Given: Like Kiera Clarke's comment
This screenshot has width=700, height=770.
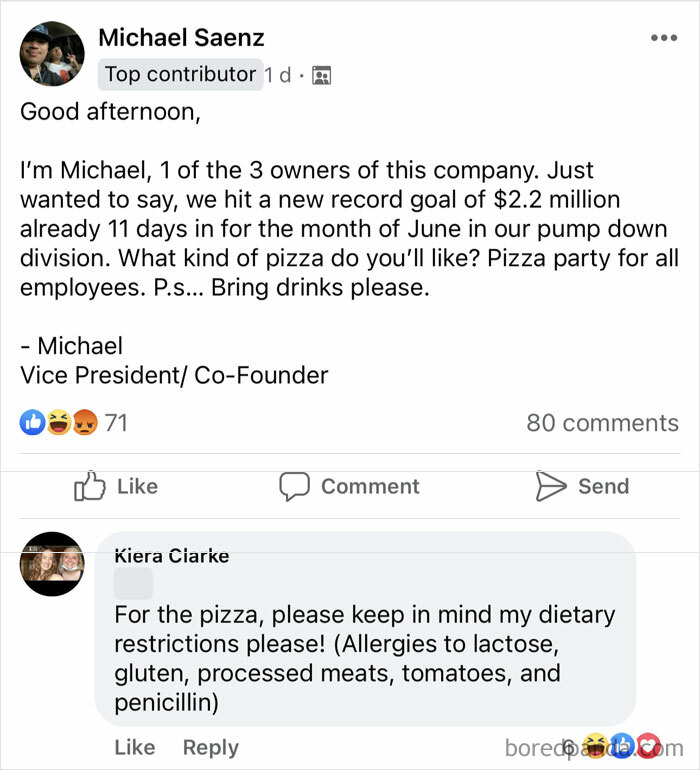Looking at the screenshot, I should coord(135,747).
